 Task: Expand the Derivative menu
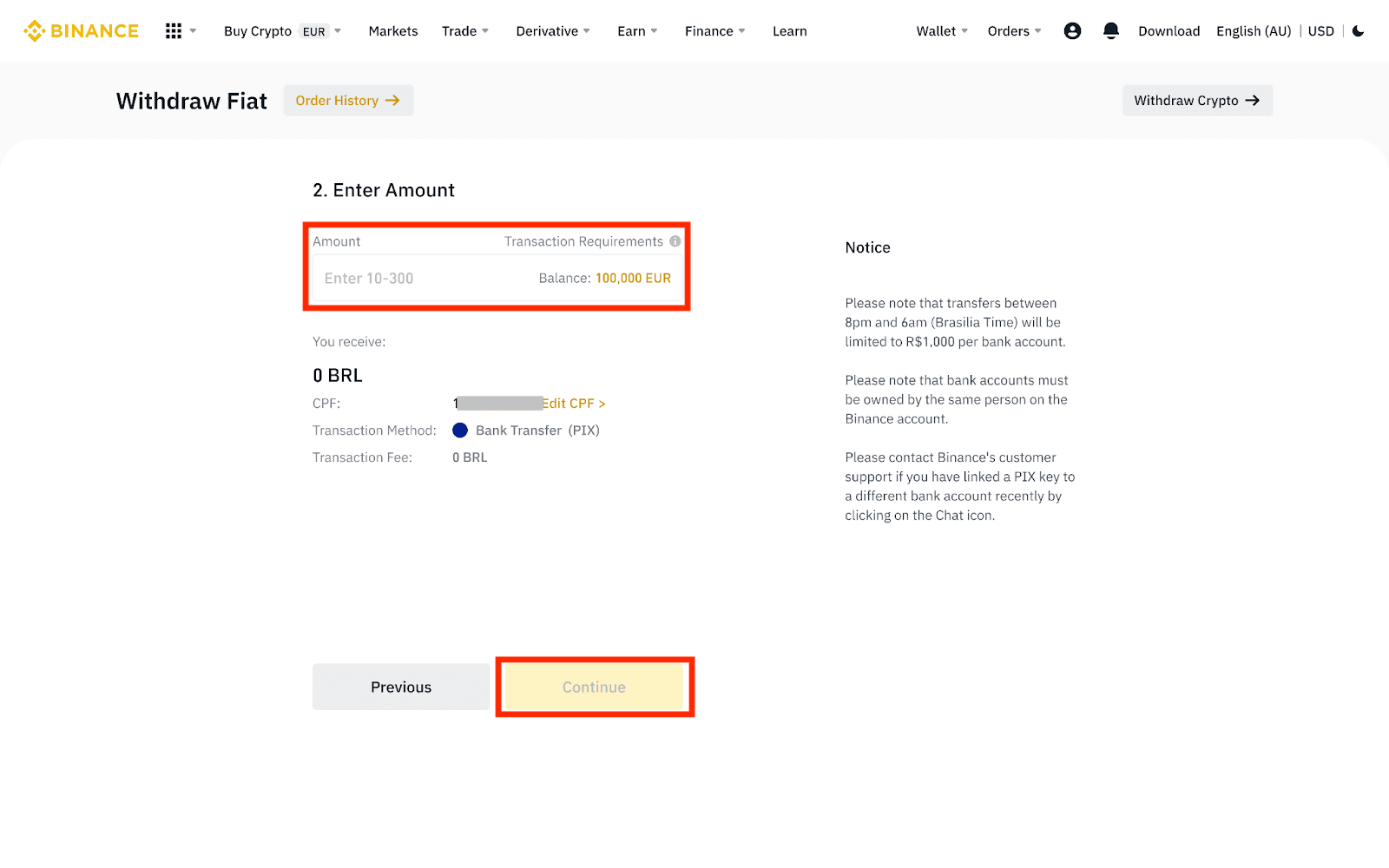552,31
